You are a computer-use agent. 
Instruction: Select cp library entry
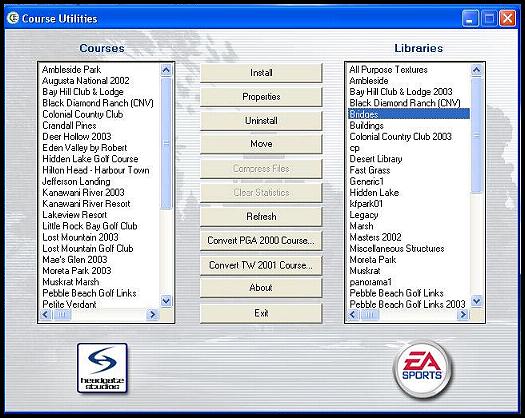[x=355, y=148]
